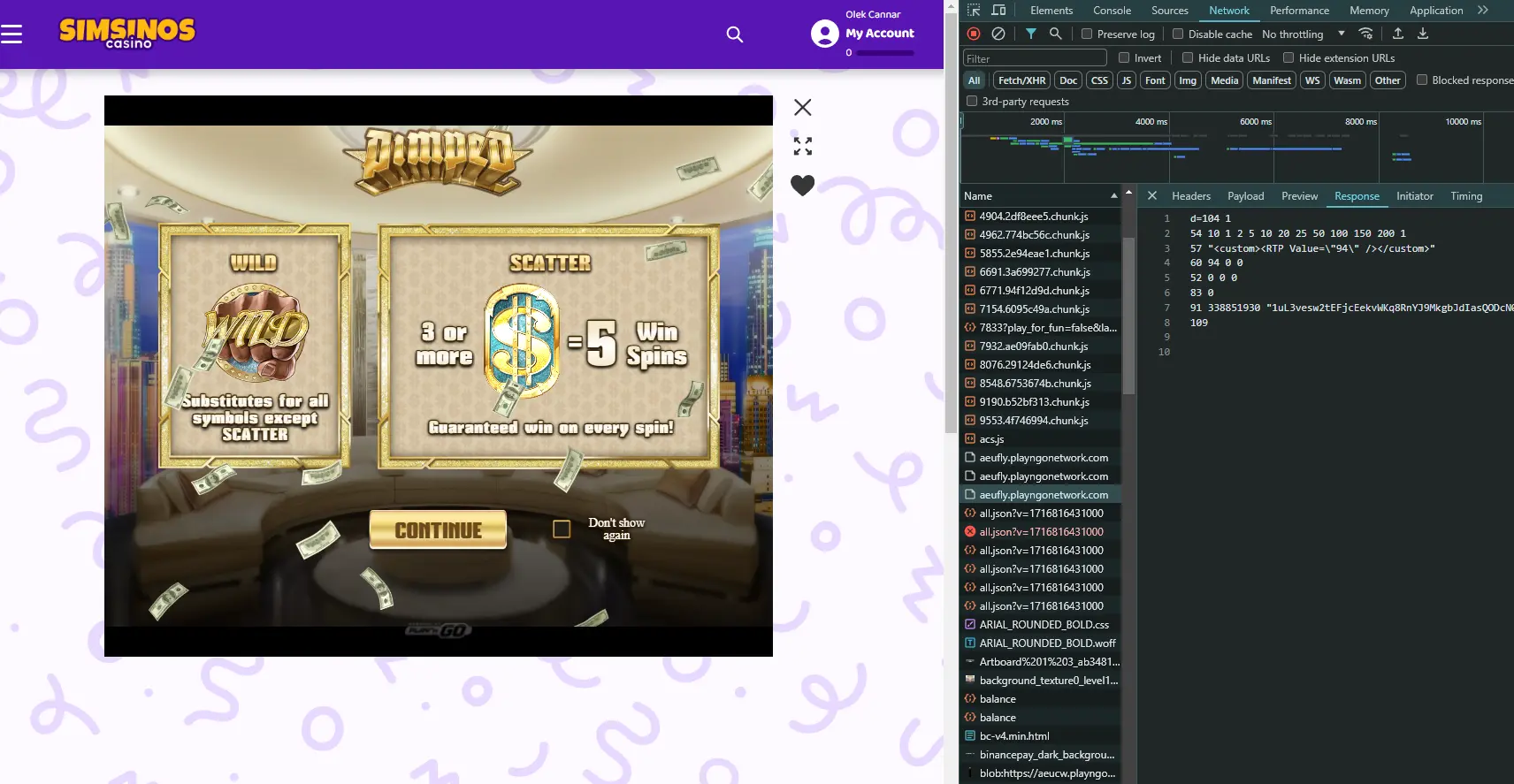
Task: Click the request list vertical scrollbar
Action: coord(1128,316)
